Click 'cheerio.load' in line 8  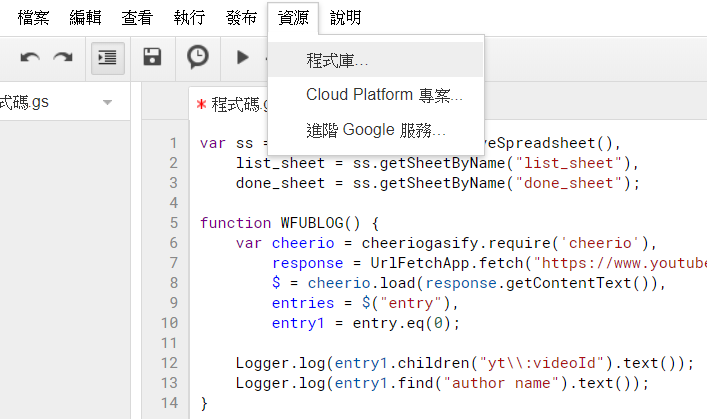tap(362, 283)
